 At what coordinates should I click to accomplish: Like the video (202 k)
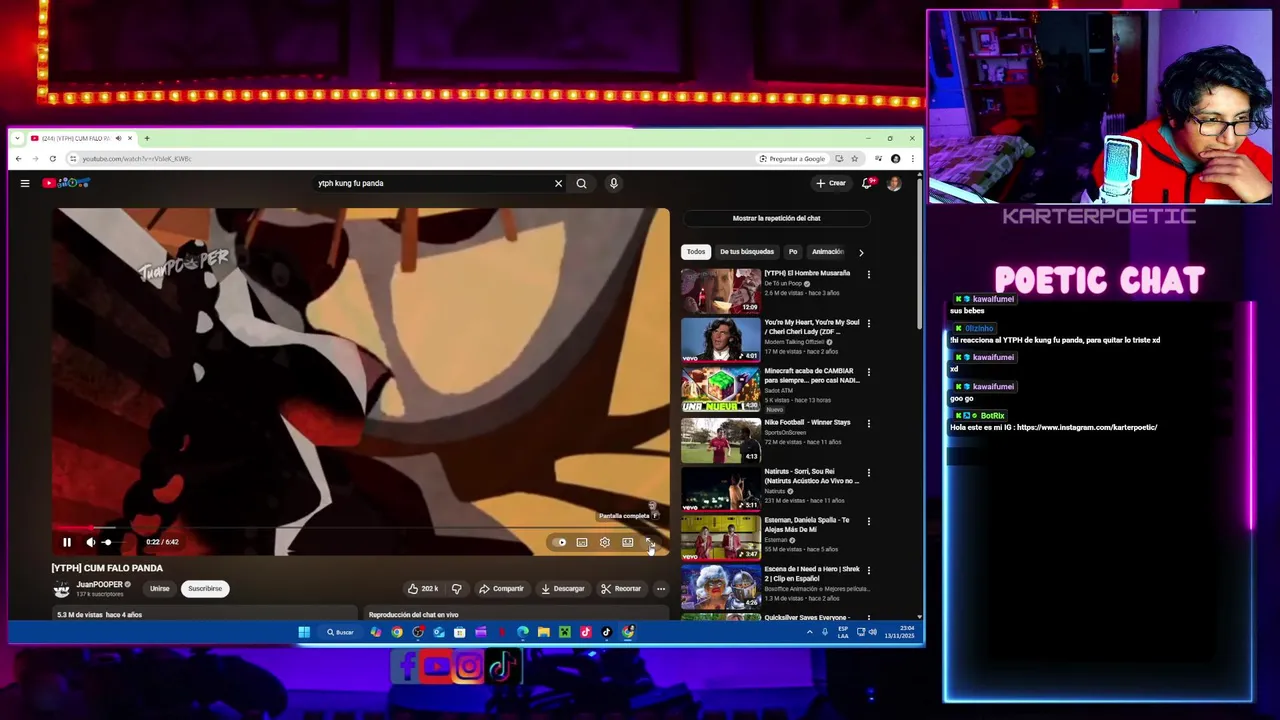click(423, 589)
